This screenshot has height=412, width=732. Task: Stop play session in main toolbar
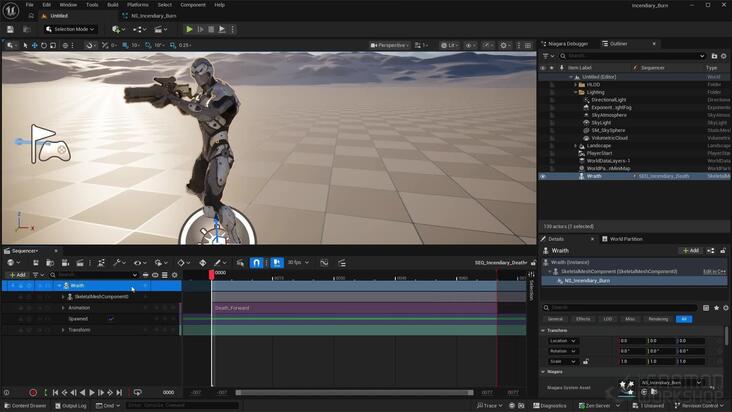(x=211, y=29)
